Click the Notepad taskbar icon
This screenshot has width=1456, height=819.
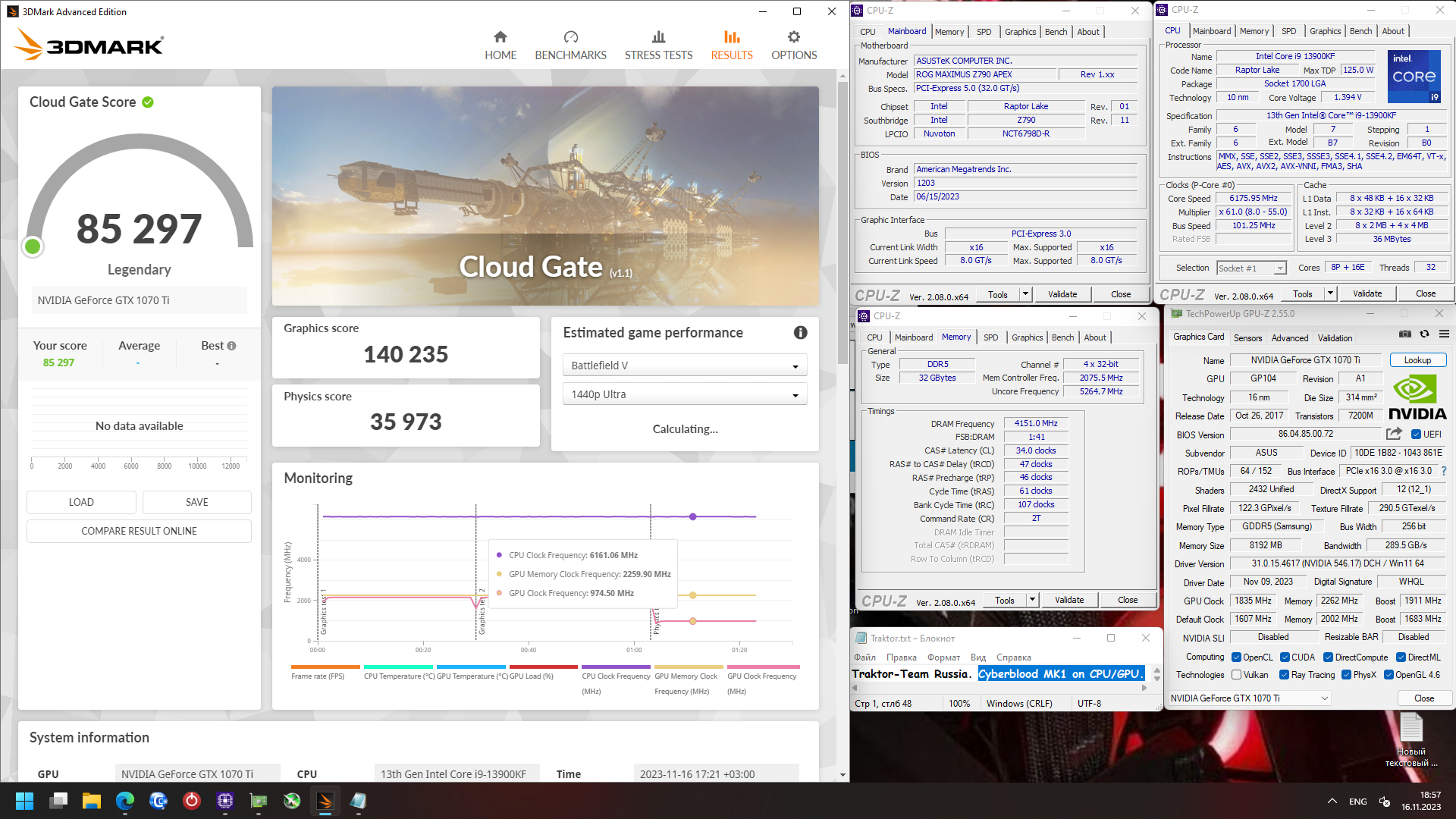coord(359,801)
